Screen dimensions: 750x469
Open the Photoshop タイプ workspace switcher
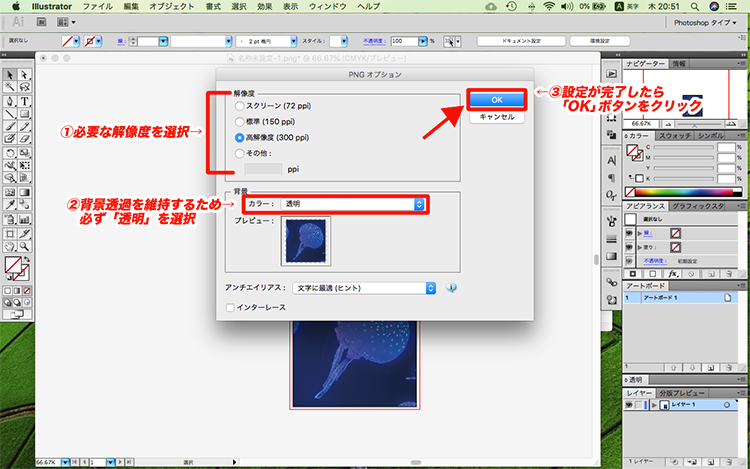pyautogui.click(x=705, y=21)
